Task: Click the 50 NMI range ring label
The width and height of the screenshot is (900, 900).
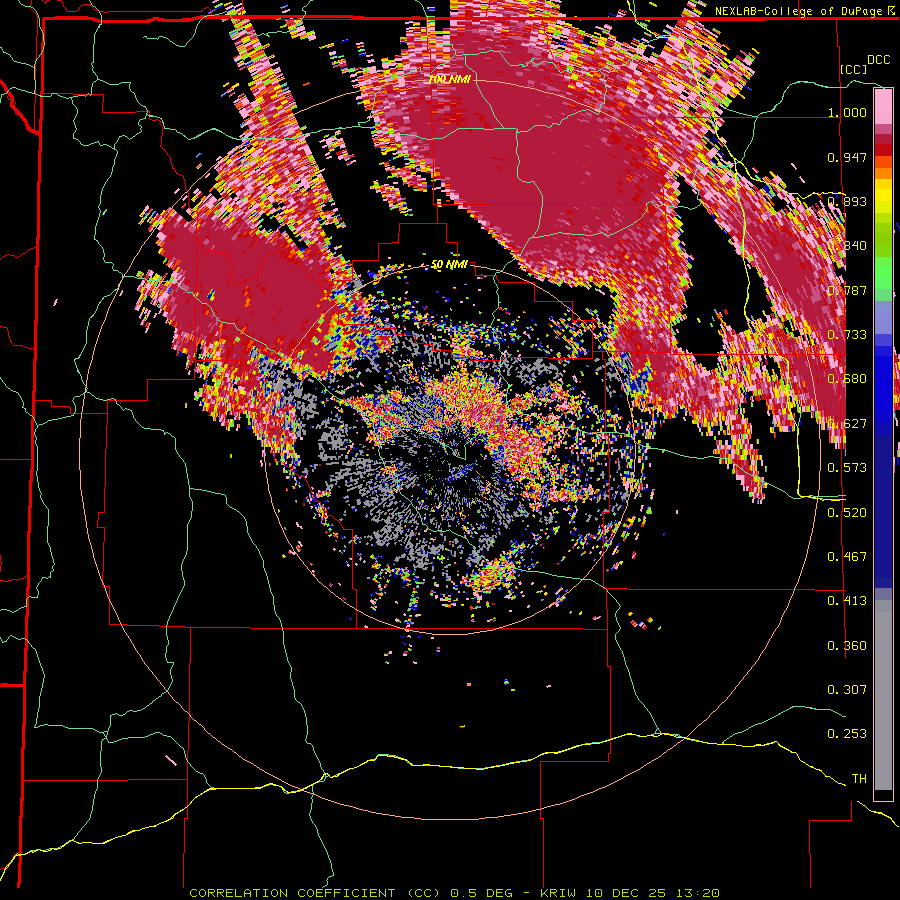Action: coord(449,265)
